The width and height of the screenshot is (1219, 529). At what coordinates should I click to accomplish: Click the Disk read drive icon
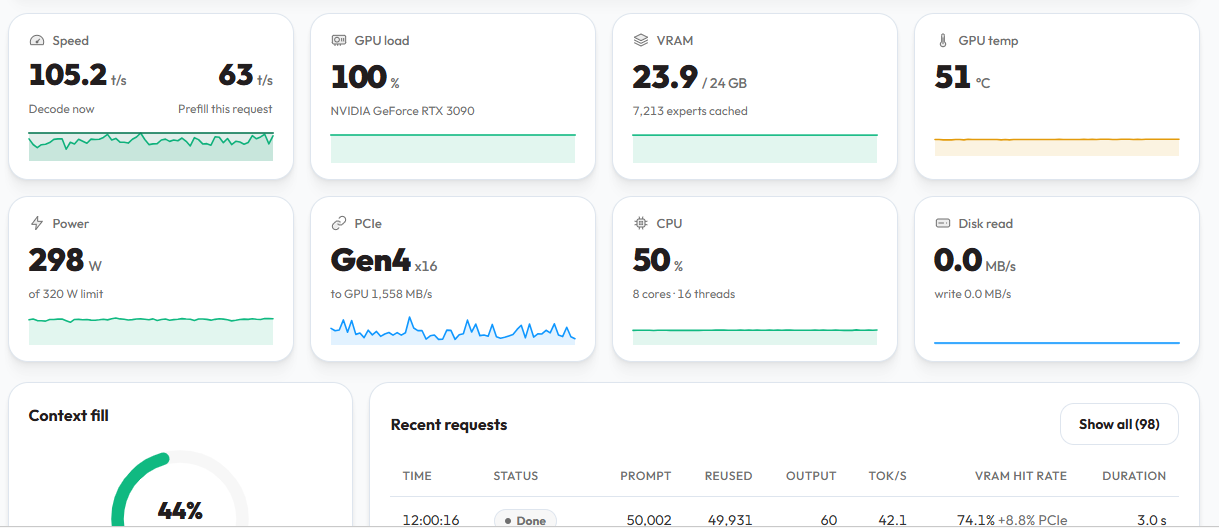point(943,224)
